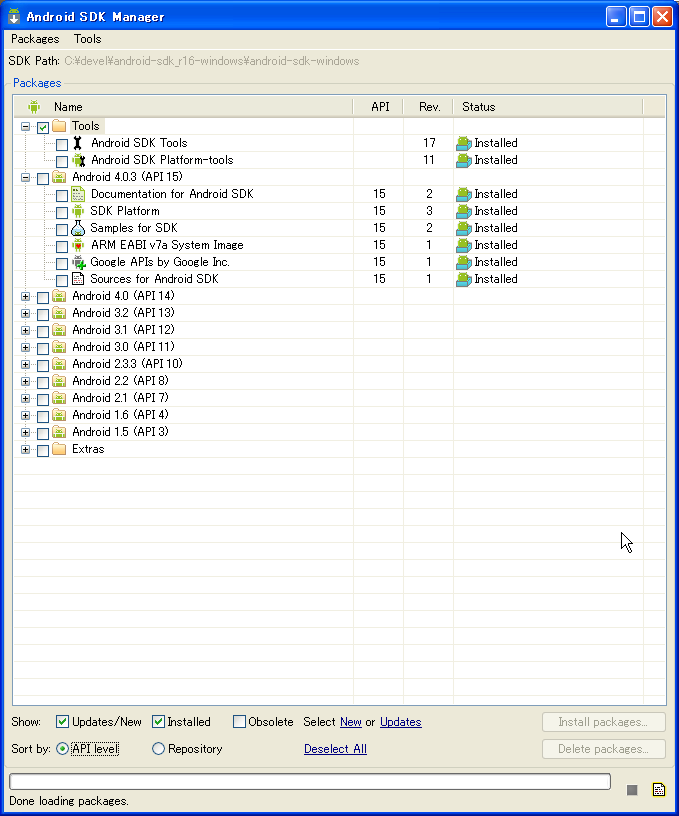679x816 pixels.
Task: Check the Android SDK Tools checkbox
Action: pyautogui.click(x=62, y=144)
